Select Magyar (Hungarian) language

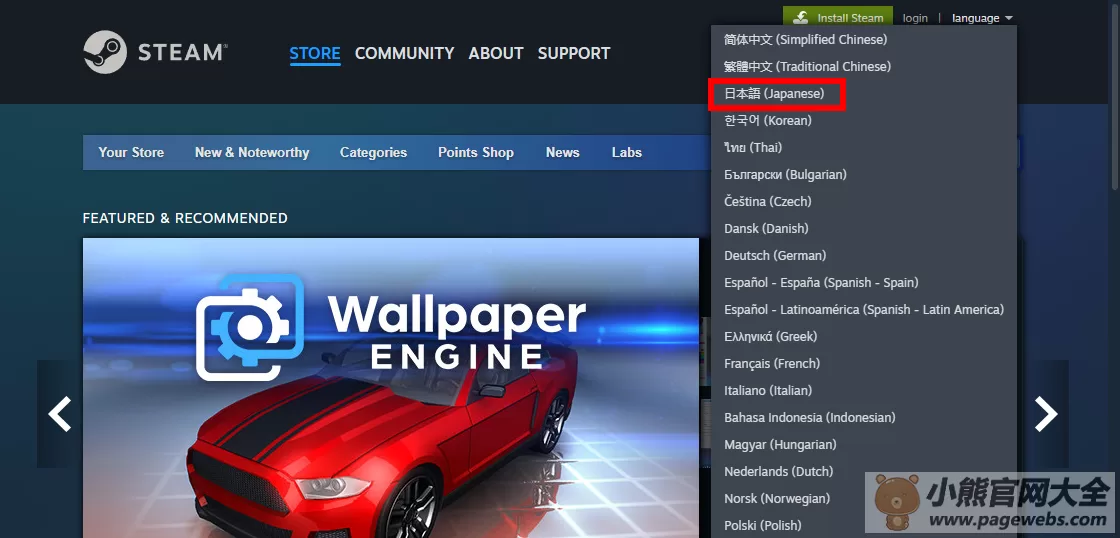point(864,444)
